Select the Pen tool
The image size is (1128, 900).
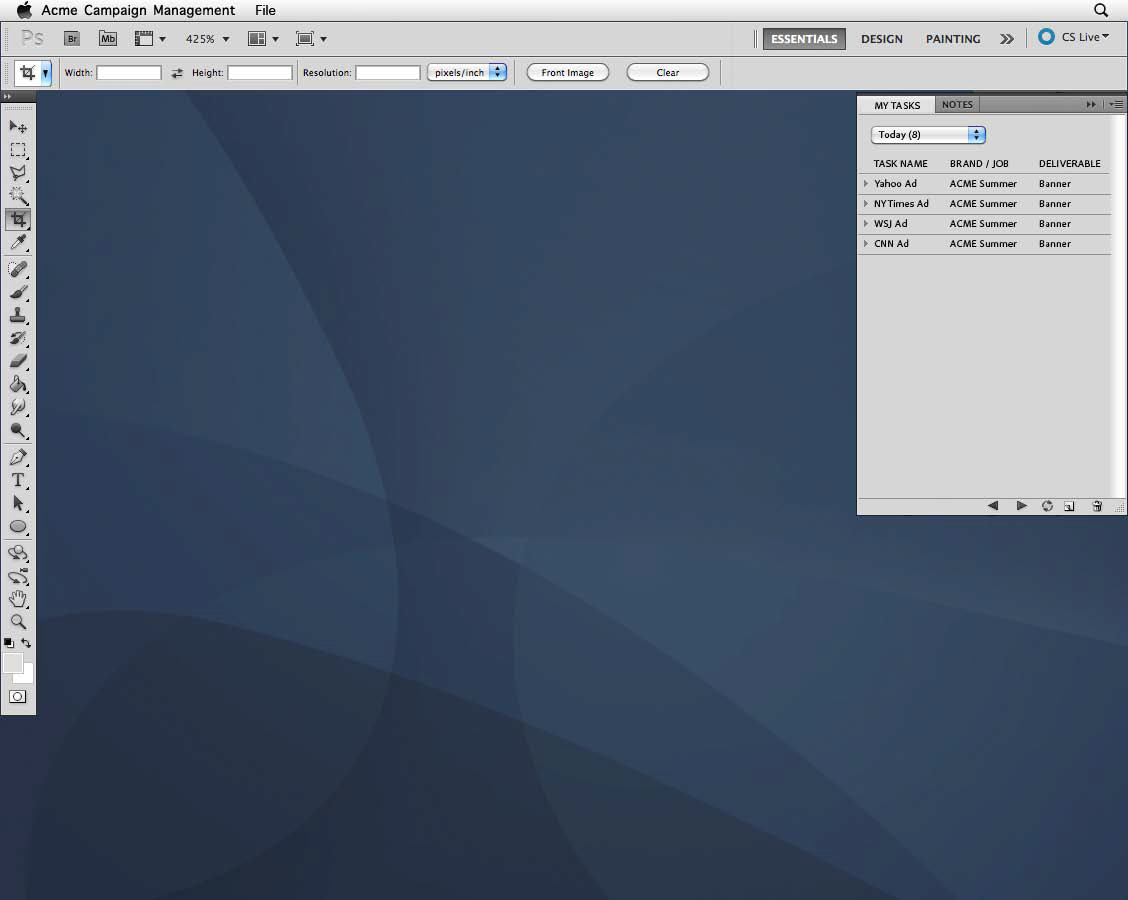[18, 457]
